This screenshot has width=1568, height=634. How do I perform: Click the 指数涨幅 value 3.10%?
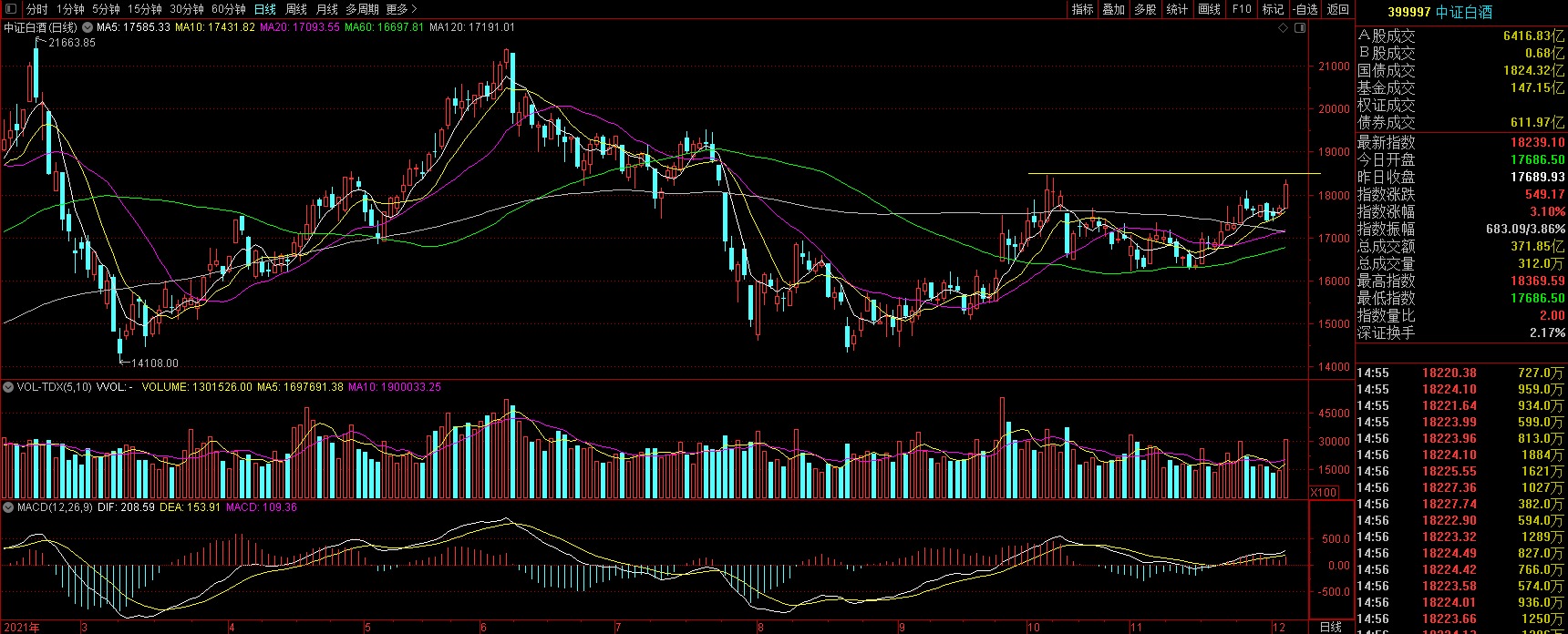tap(1547, 211)
